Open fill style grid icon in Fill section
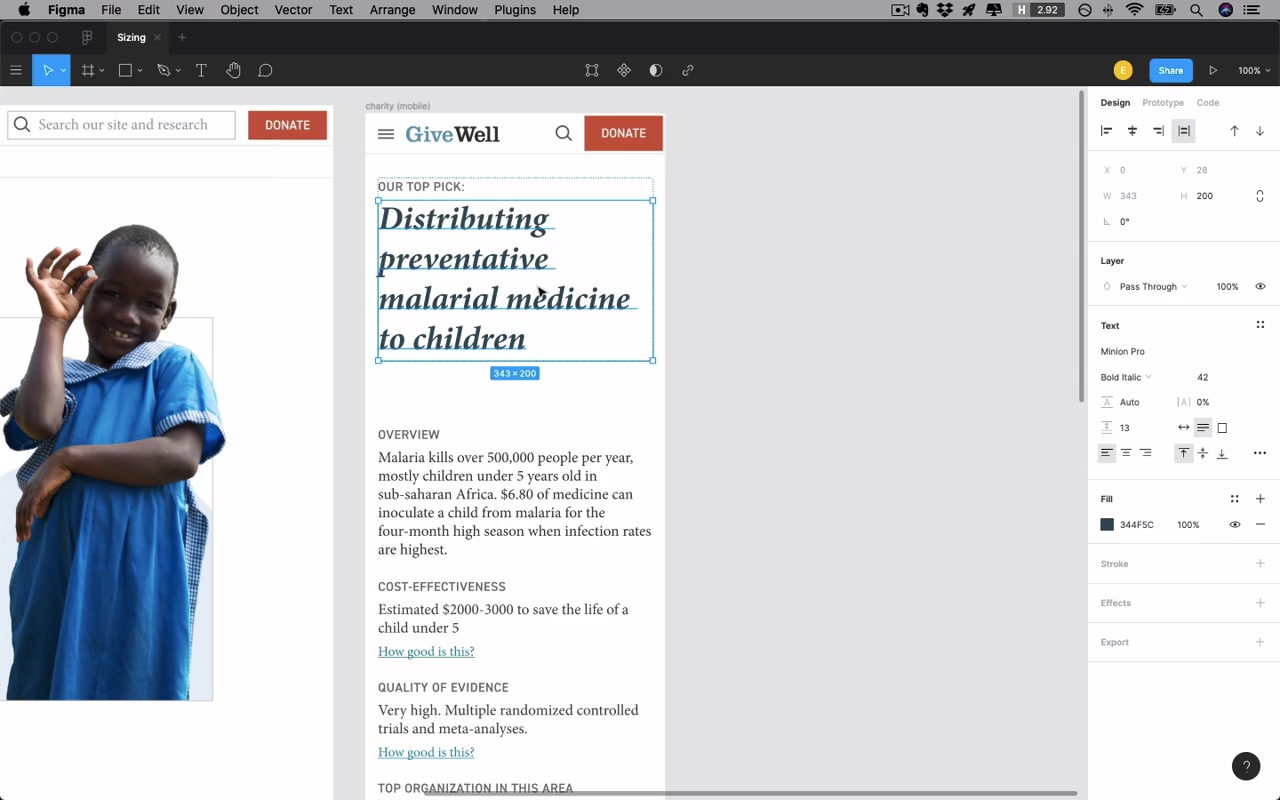The image size is (1280, 800). [1234, 499]
